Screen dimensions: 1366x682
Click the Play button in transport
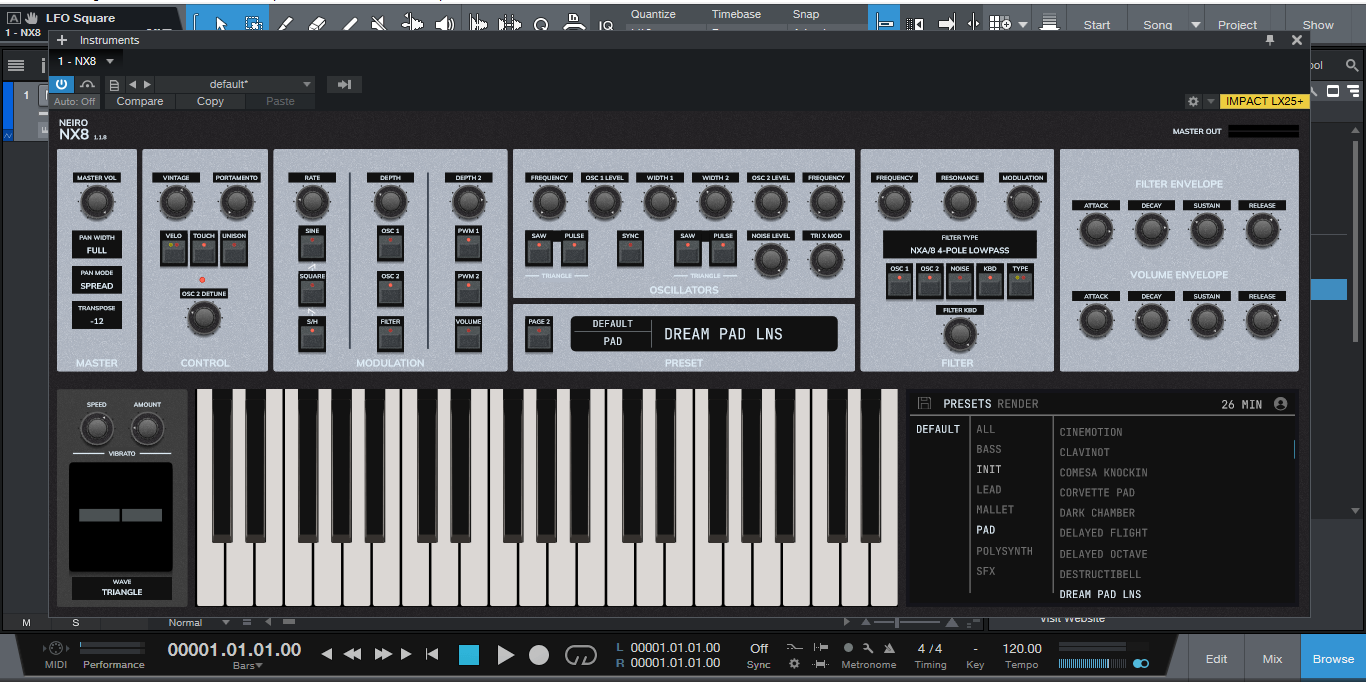pos(505,655)
